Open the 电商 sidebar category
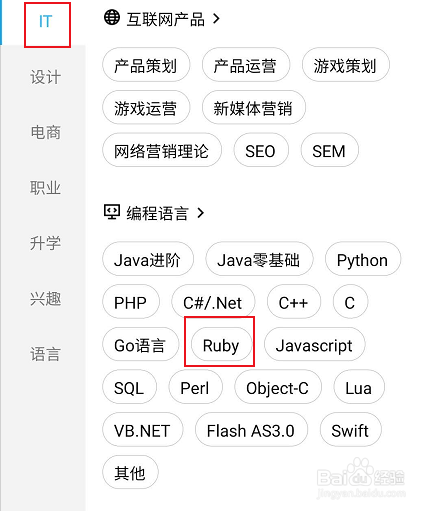Image resolution: width=434 pixels, height=511 pixels. point(45,132)
